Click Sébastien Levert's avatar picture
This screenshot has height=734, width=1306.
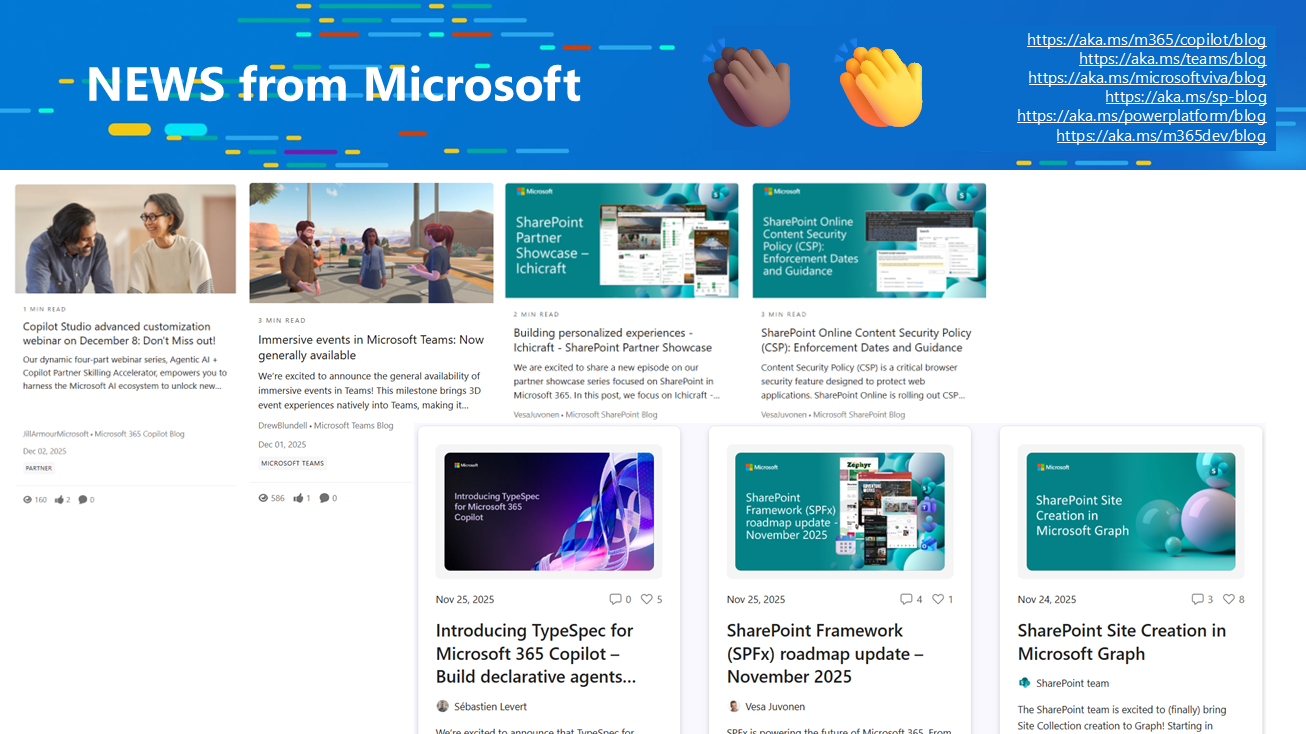442,706
